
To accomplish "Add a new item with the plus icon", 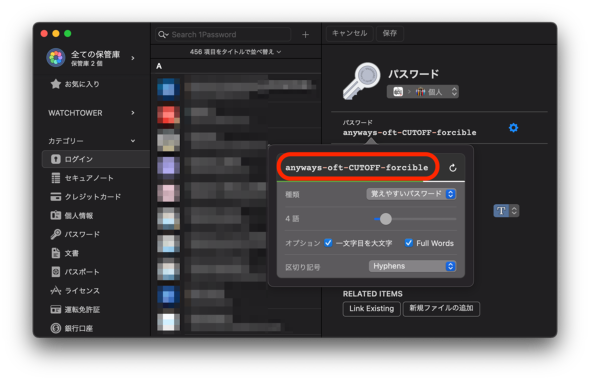I will tap(305, 35).
